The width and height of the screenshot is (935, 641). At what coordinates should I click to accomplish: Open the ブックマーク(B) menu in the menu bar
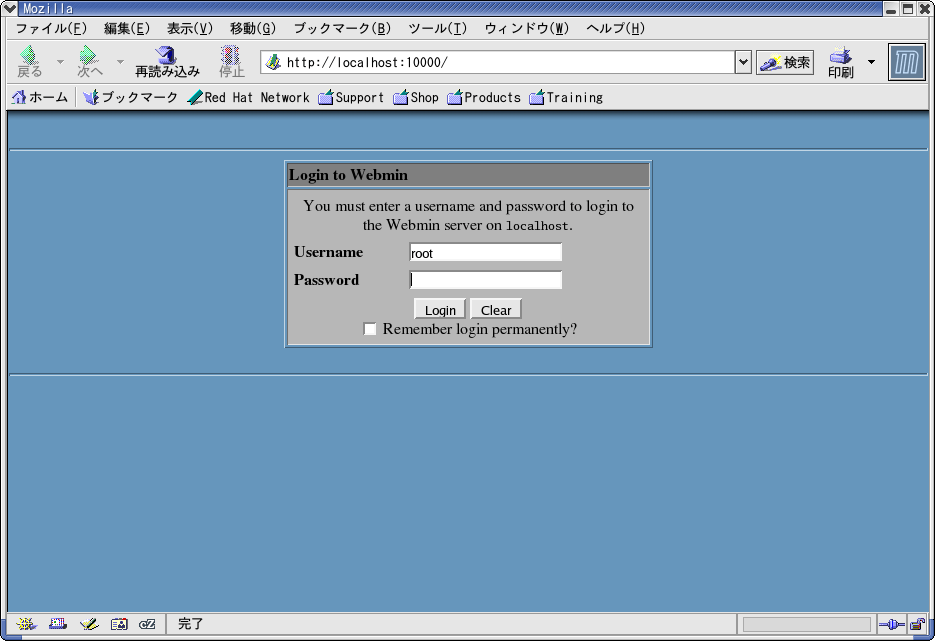[x=342, y=28]
